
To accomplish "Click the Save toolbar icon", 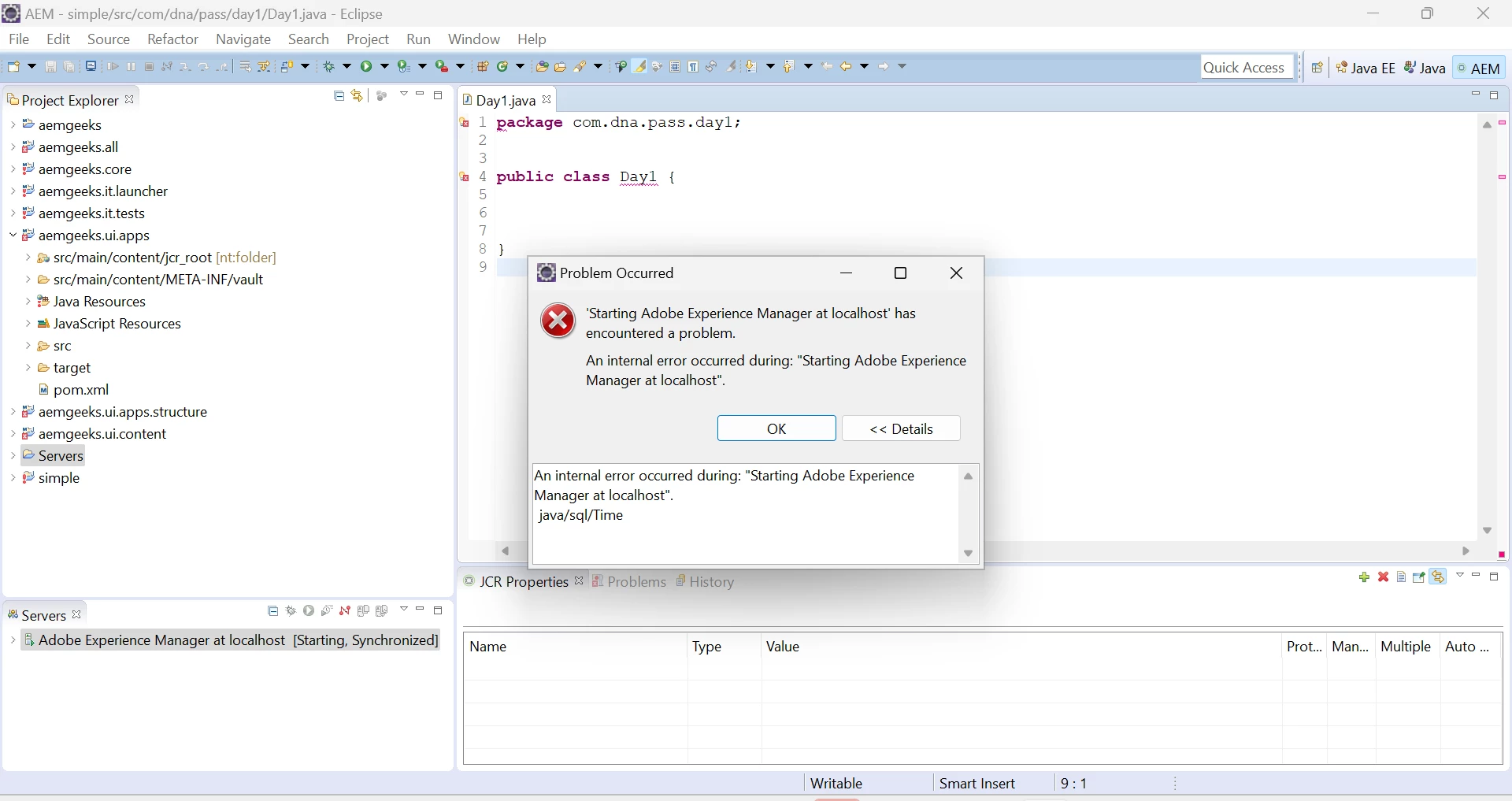I will pyautogui.click(x=50, y=67).
